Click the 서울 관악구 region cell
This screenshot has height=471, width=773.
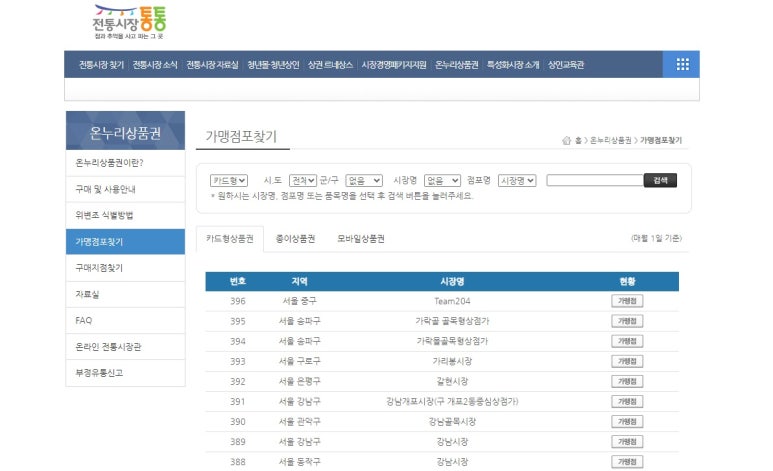coord(300,422)
